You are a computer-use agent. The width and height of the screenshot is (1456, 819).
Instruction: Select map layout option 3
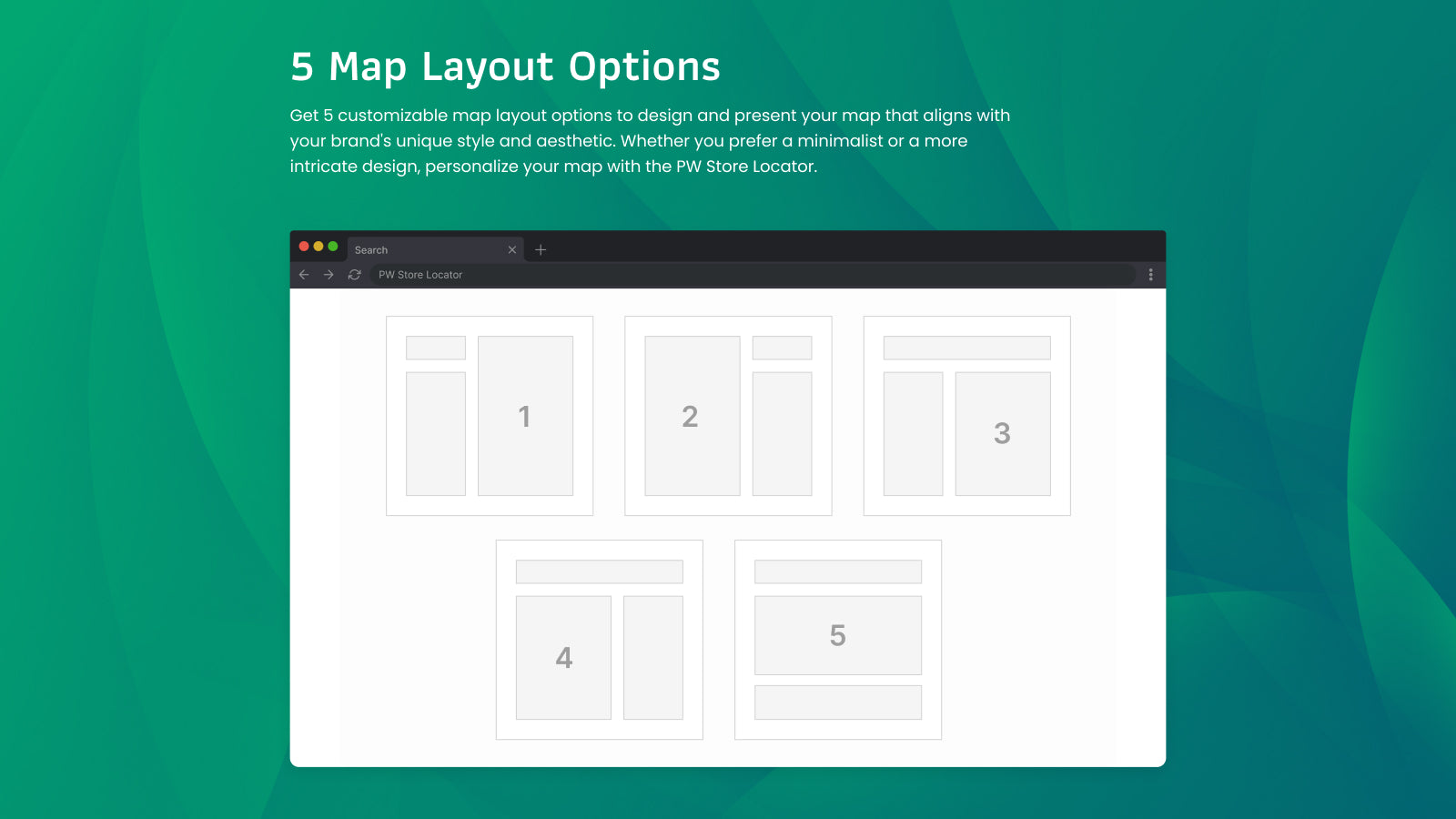(x=1003, y=435)
